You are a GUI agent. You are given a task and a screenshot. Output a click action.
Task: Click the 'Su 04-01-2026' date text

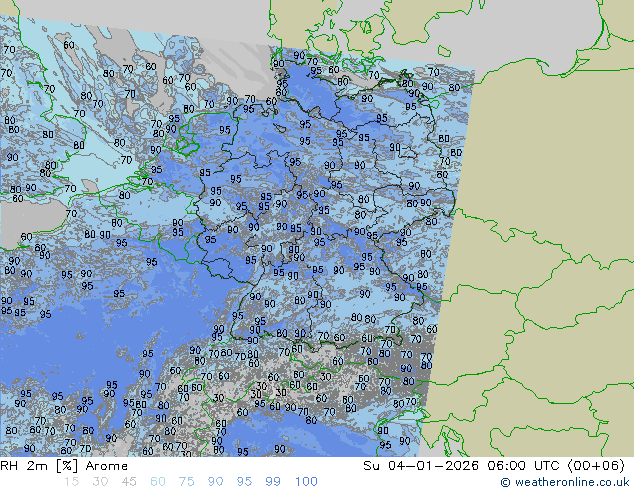421,466
